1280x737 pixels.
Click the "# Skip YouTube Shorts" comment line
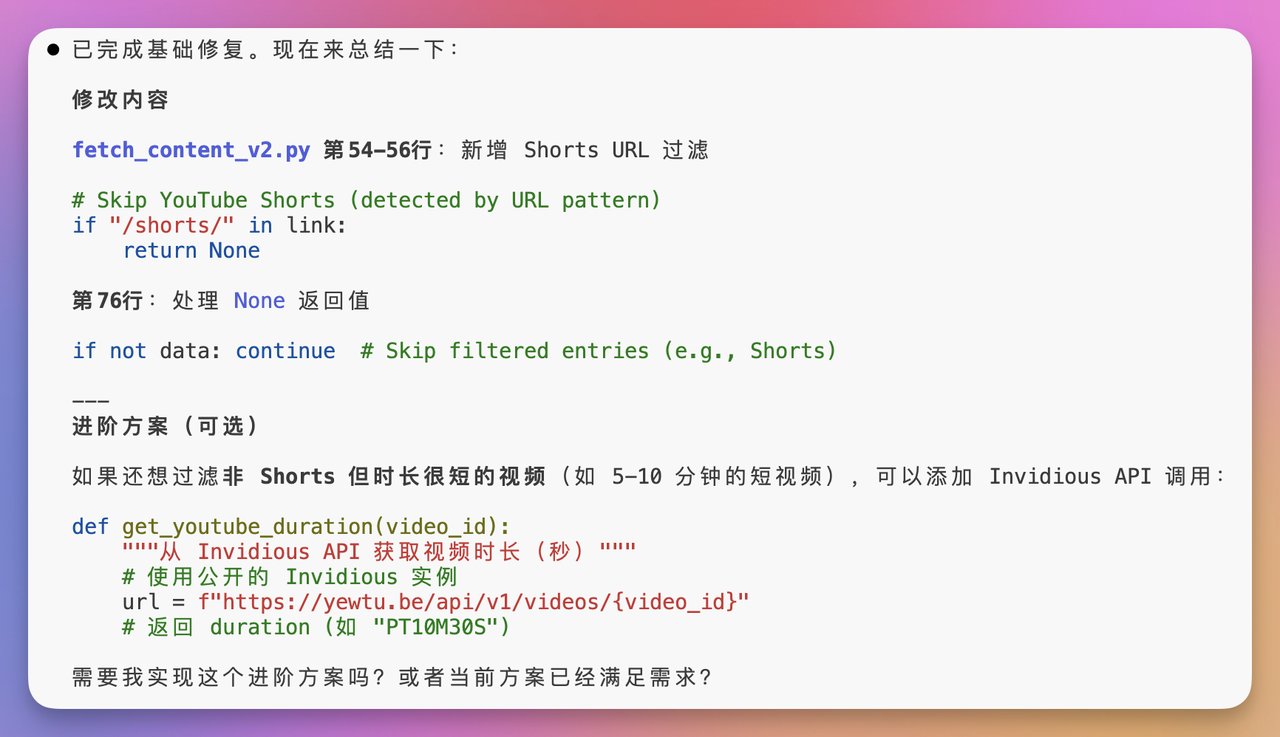366,200
